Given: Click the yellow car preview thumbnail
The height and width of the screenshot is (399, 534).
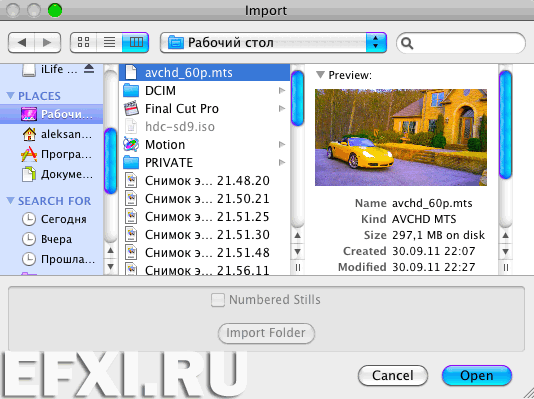Looking at the screenshot, I should [401, 137].
